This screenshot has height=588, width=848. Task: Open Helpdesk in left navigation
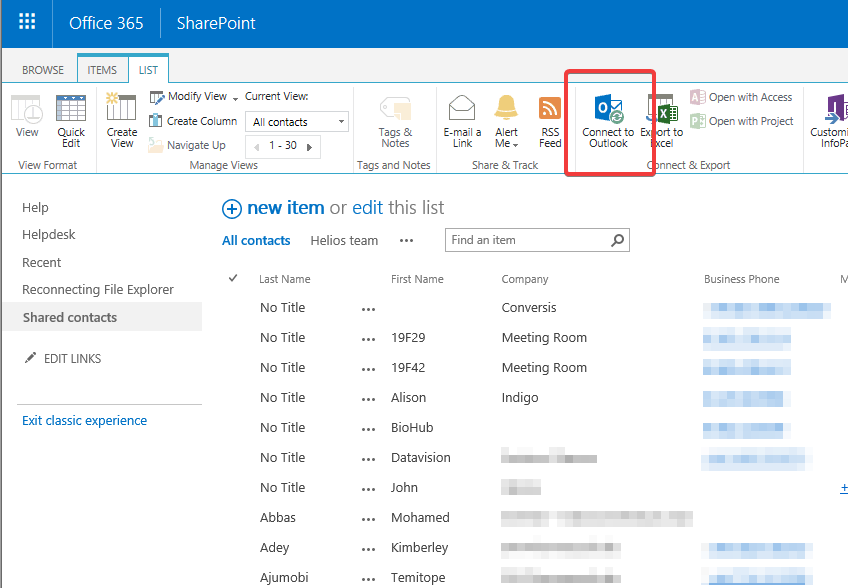coord(49,235)
